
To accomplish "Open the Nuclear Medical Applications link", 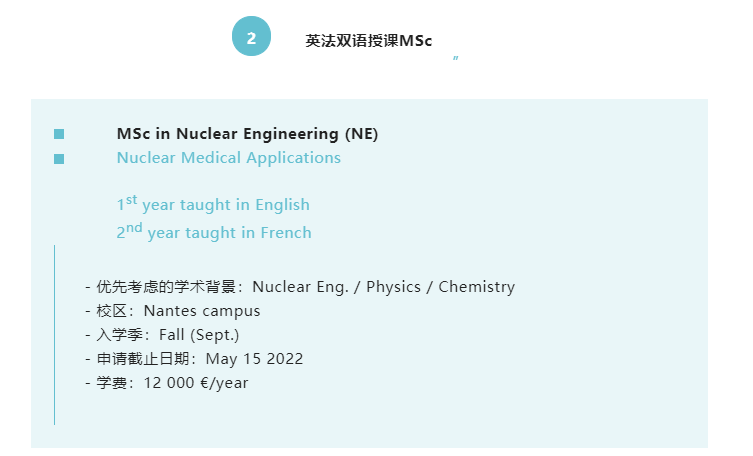I will tap(229, 158).
